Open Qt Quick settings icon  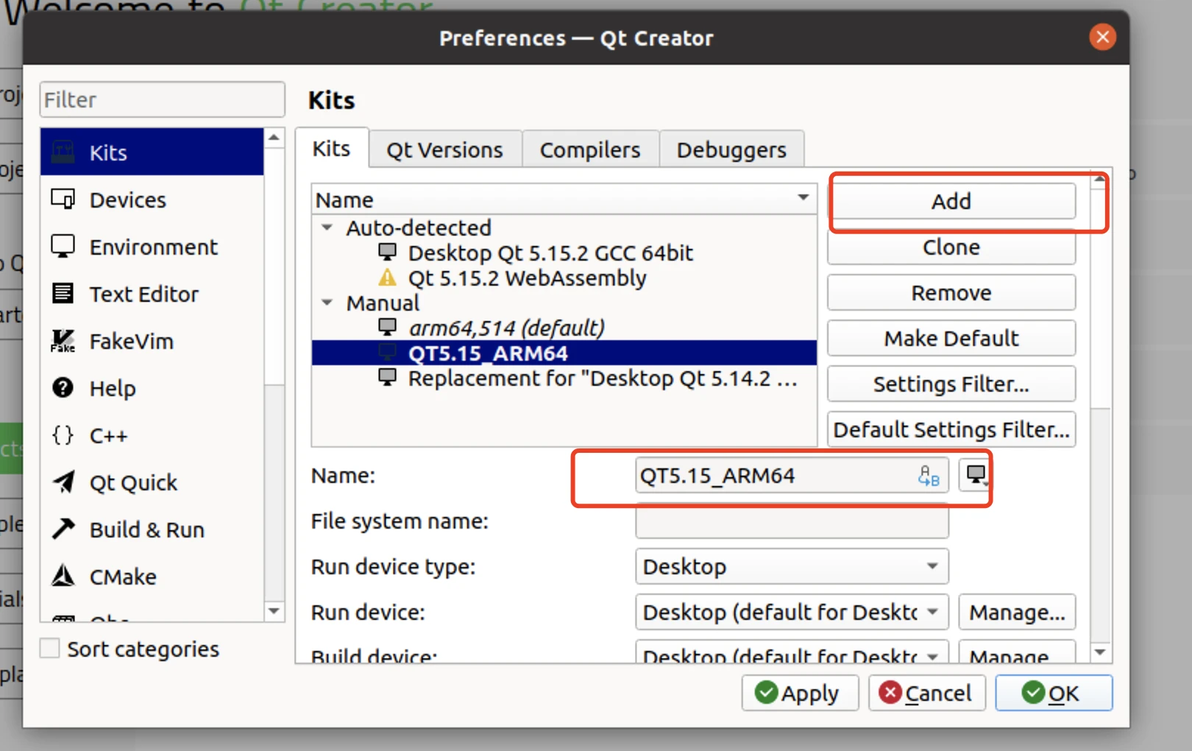[63, 482]
